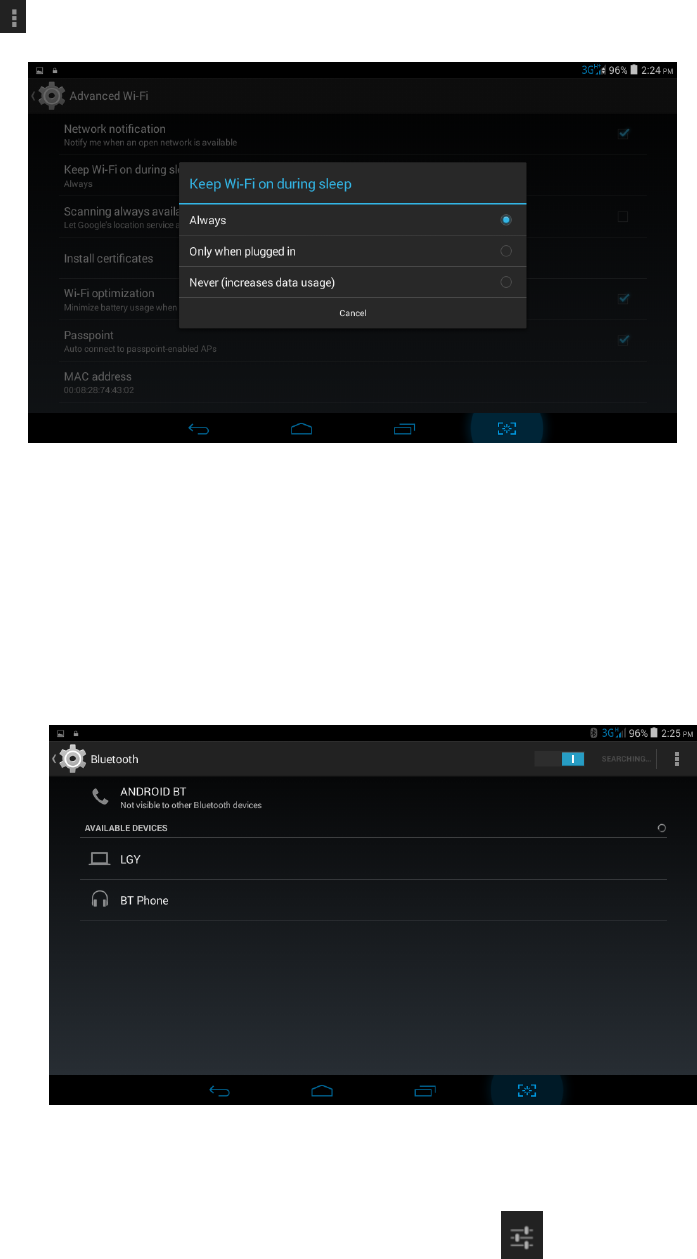Tap the back navigation button in Bluetooth screen
697x1259 pixels.
pos(220,1091)
